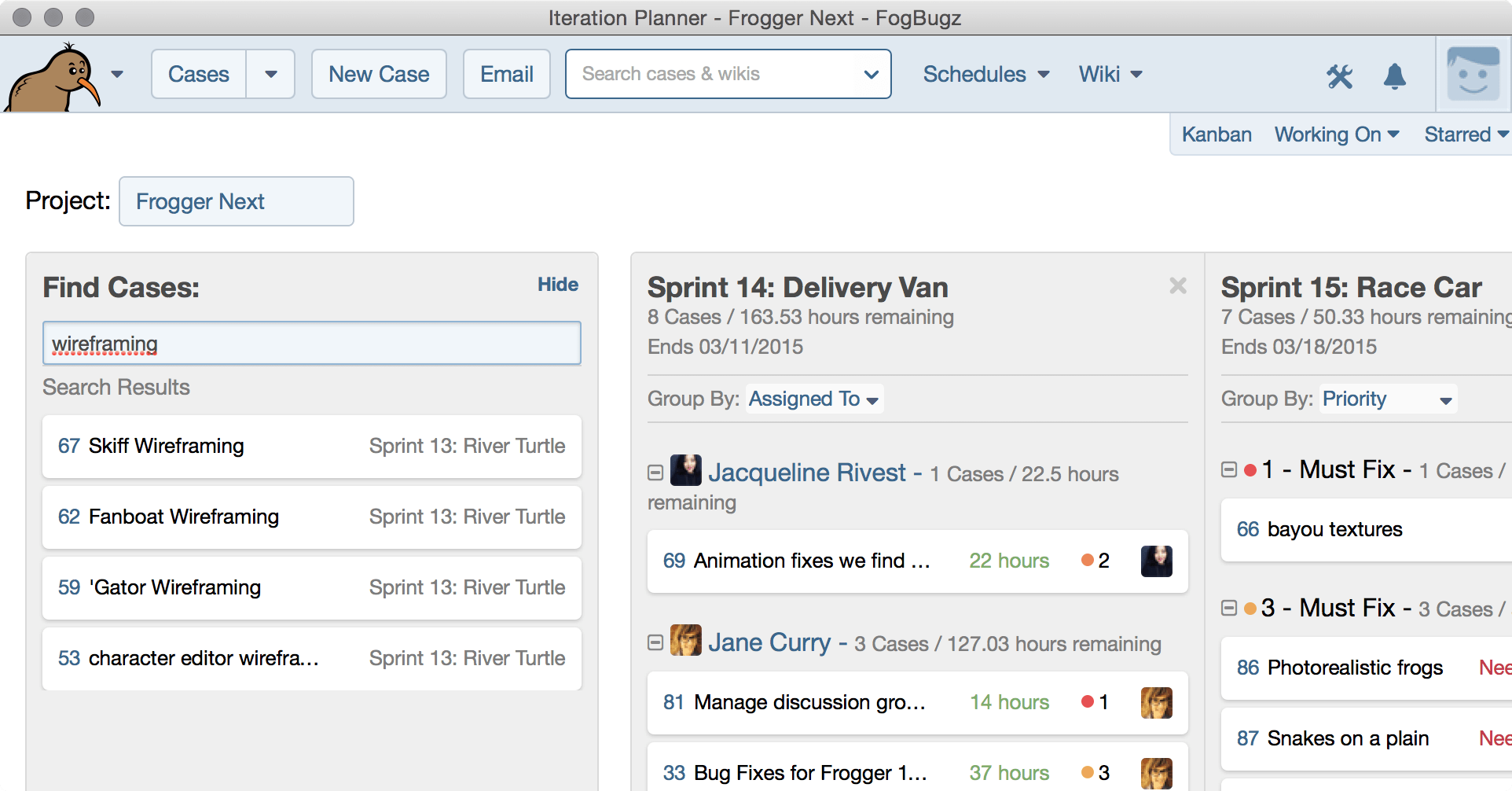Hide the Find Cases panel

558,285
